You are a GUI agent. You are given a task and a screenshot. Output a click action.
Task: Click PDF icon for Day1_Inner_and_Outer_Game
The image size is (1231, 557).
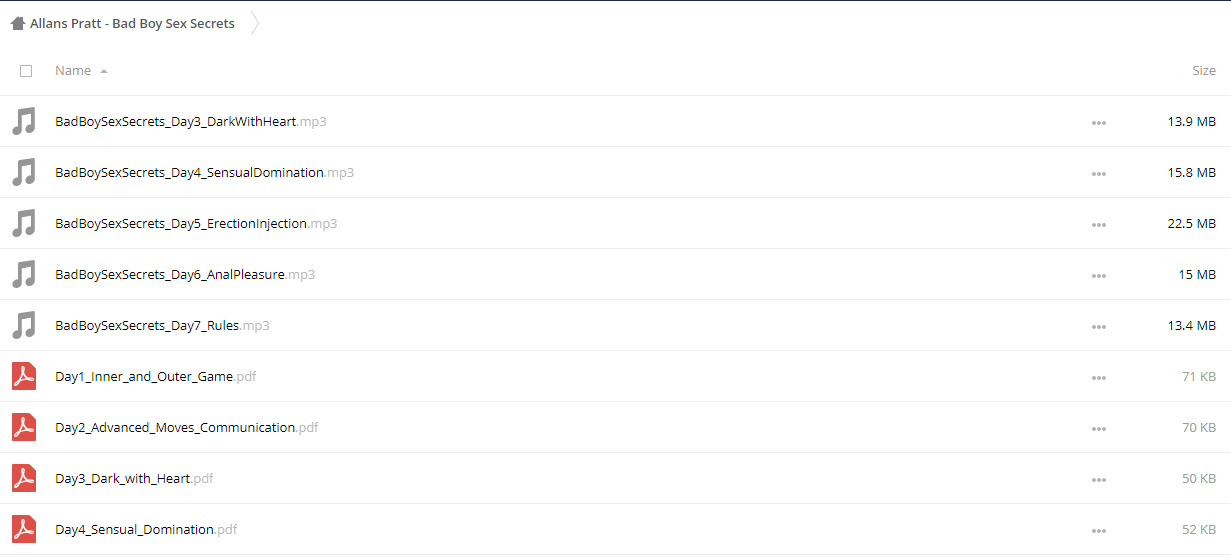pos(24,376)
